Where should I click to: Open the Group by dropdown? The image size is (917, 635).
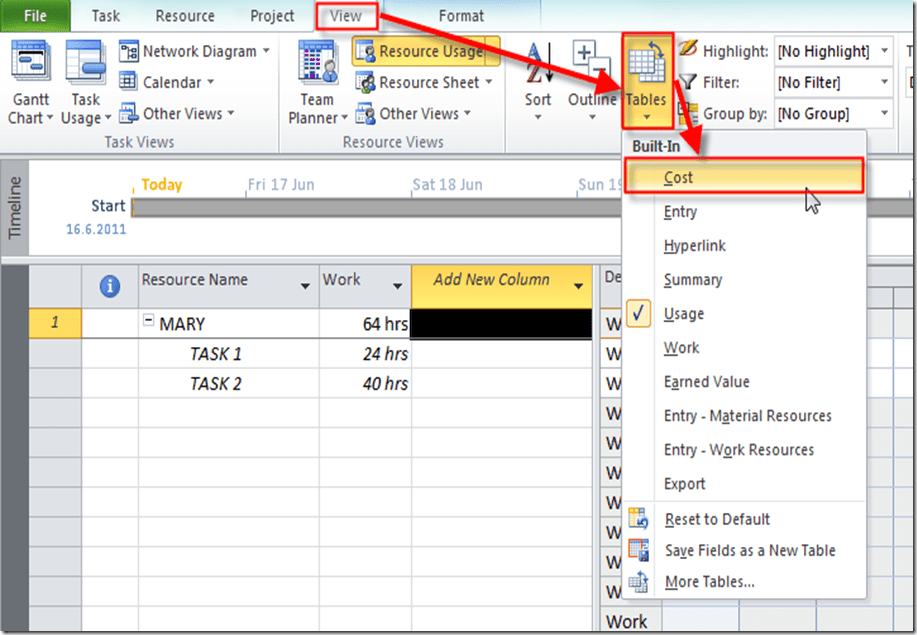point(834,114)
